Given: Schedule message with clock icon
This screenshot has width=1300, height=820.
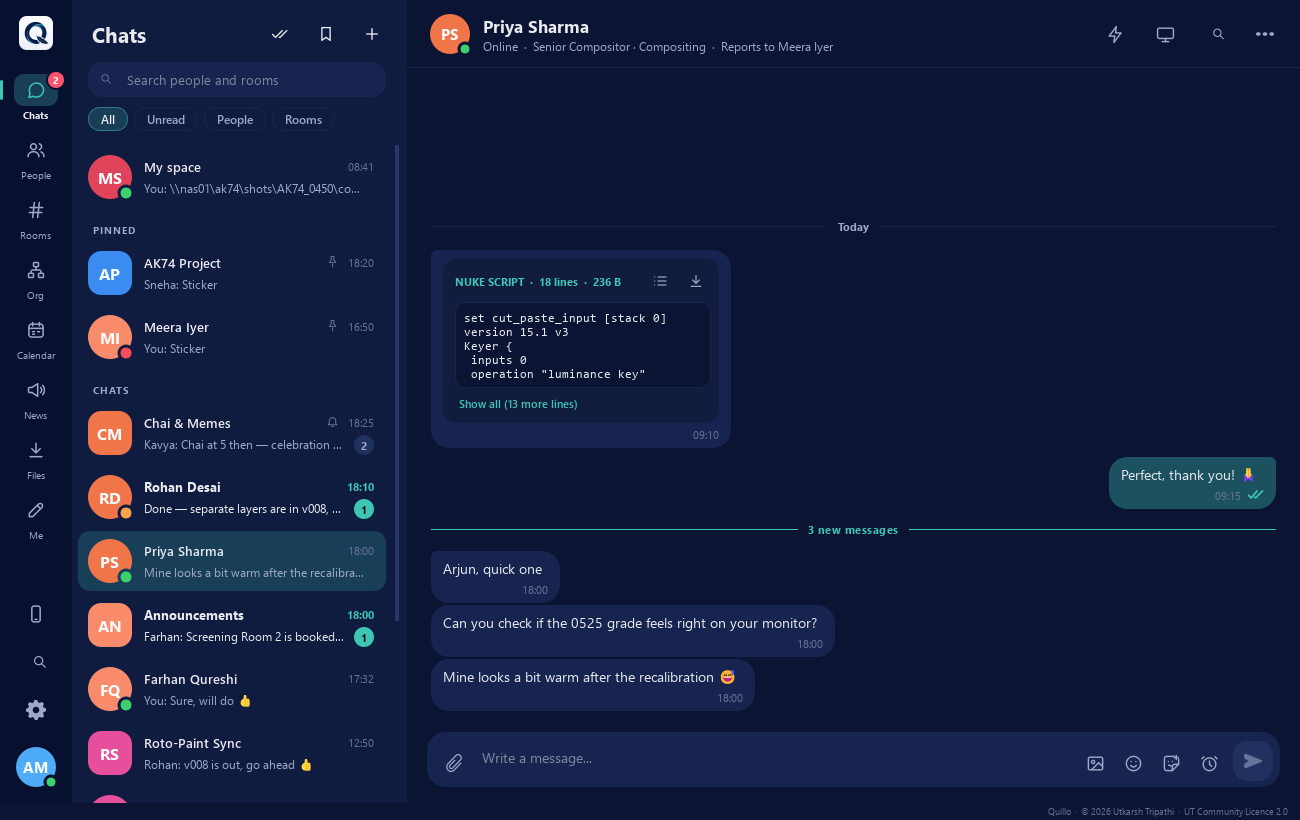Looking at the screenshot, I should click(1209, 763).
